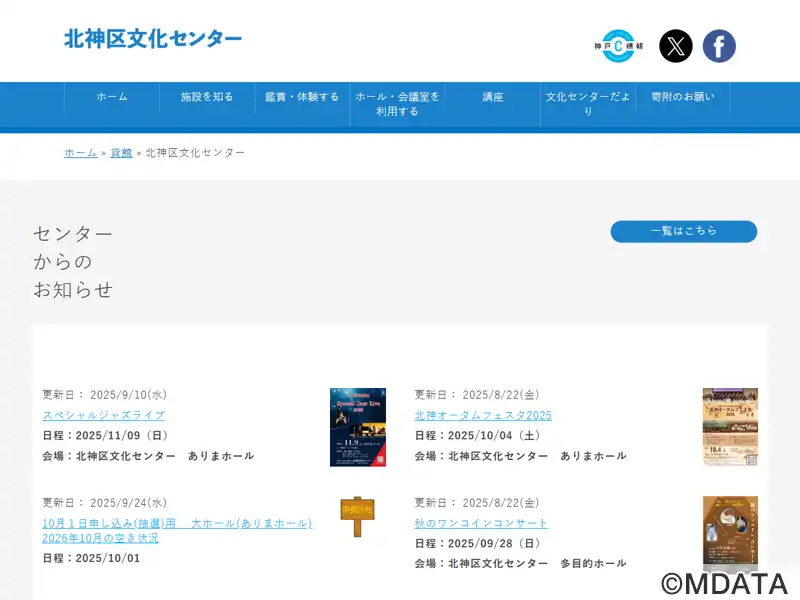Click the 神戸C構想 logo icon

618,46
